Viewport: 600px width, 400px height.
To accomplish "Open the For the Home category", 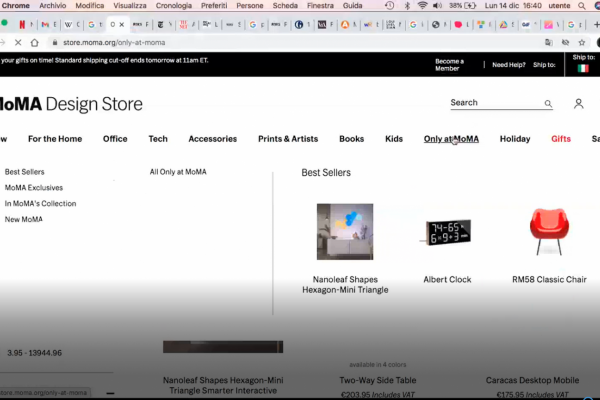I will pos(55,139).
